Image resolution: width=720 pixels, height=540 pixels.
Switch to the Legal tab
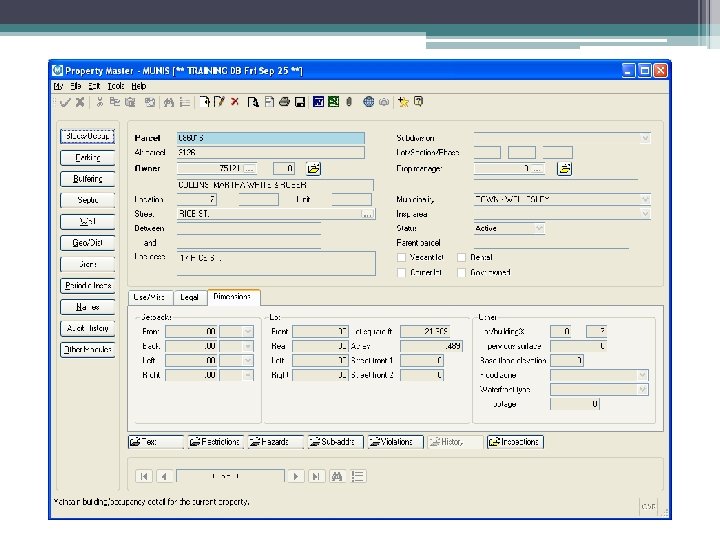(189, 298)
